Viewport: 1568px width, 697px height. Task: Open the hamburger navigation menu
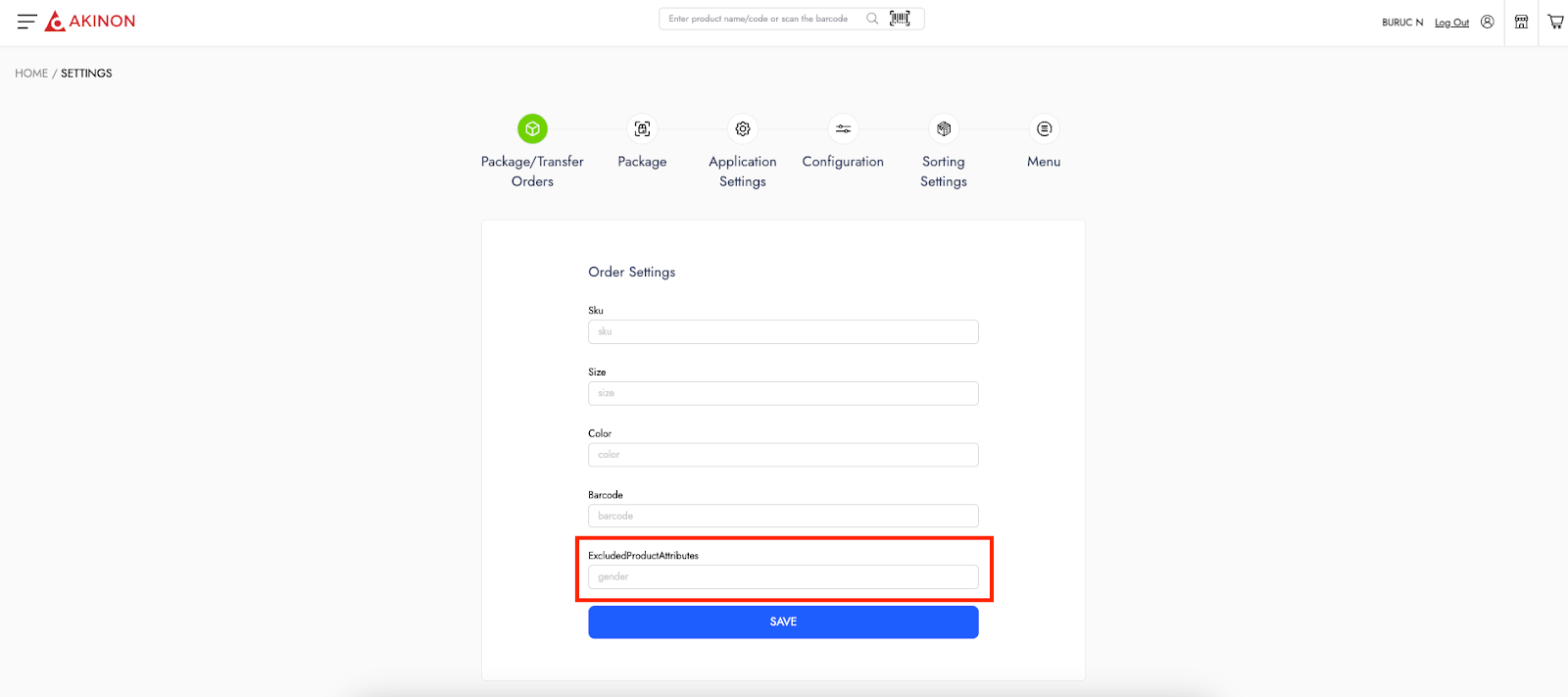coord(26,22)
